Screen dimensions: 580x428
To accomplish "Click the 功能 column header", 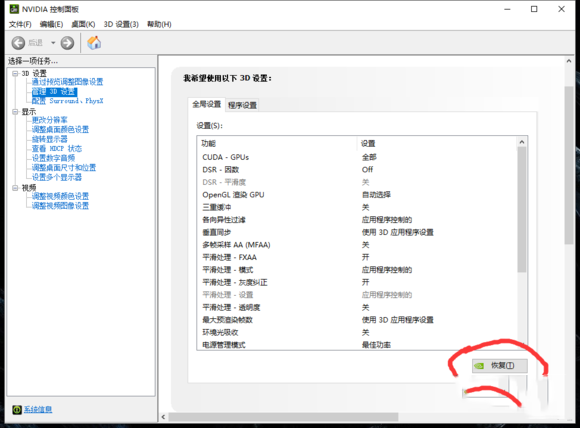I will tap(277, 144).
